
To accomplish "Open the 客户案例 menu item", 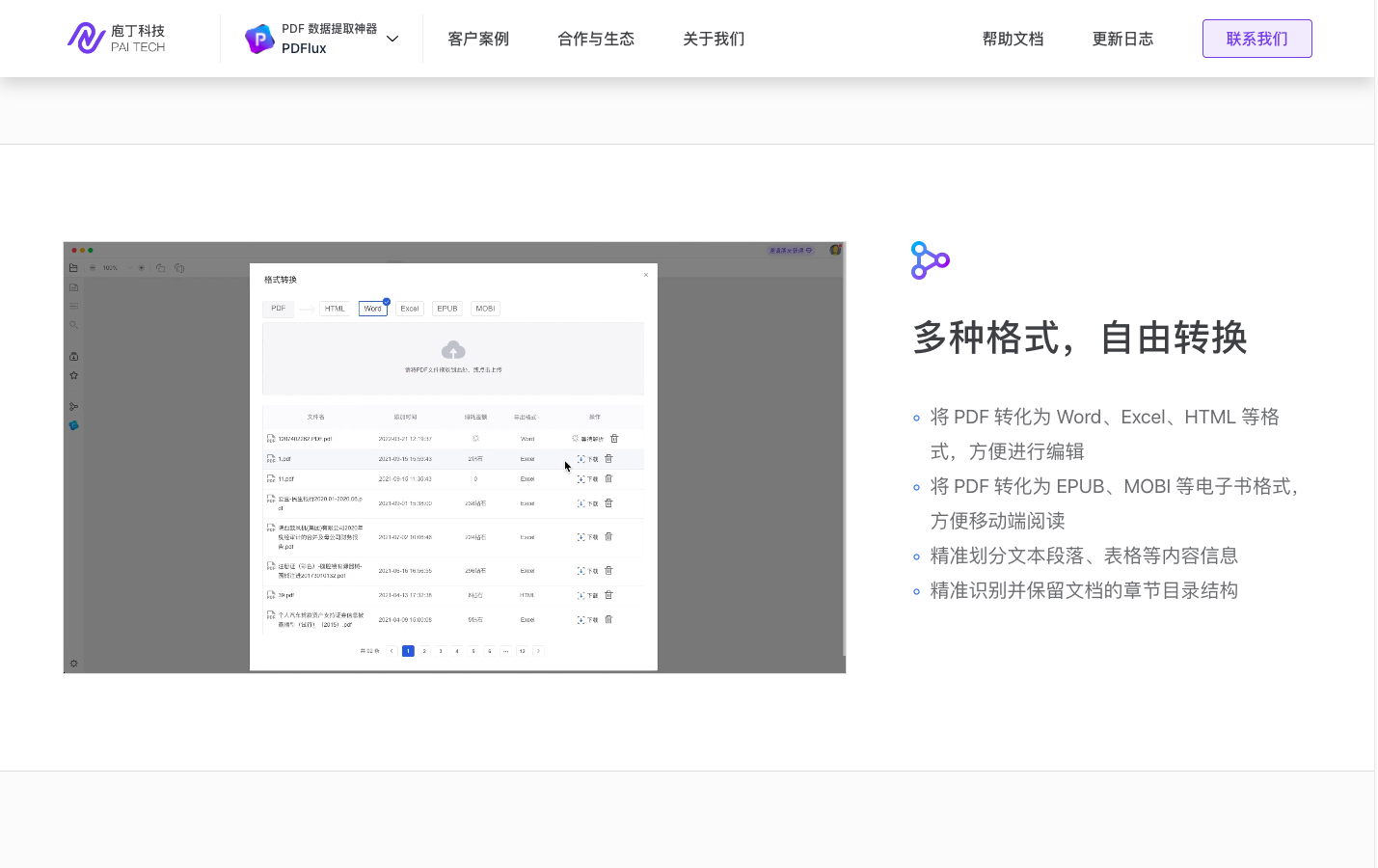I will pos(478,39).
